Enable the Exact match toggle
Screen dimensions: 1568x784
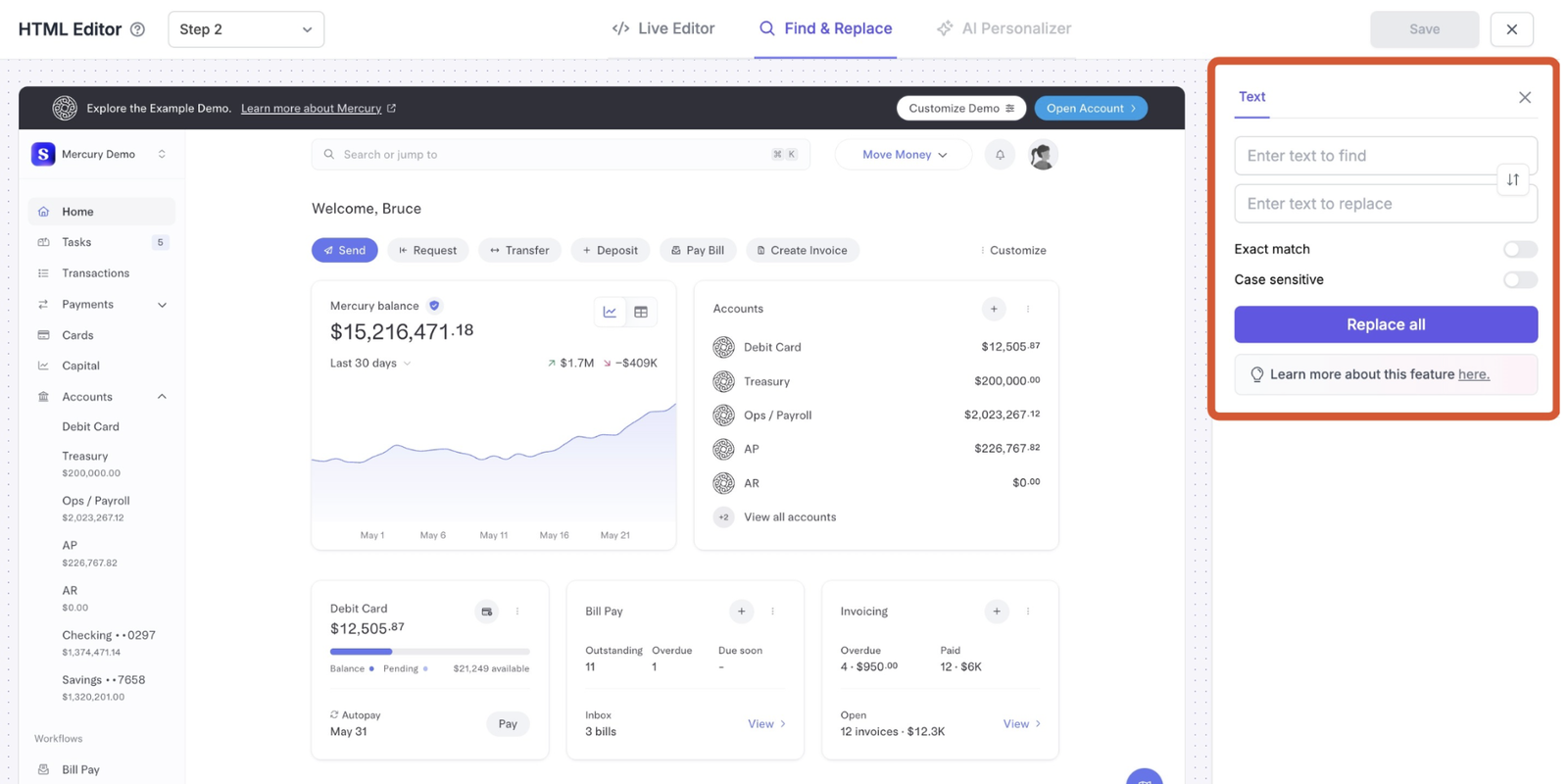[x=1519, y=250]
